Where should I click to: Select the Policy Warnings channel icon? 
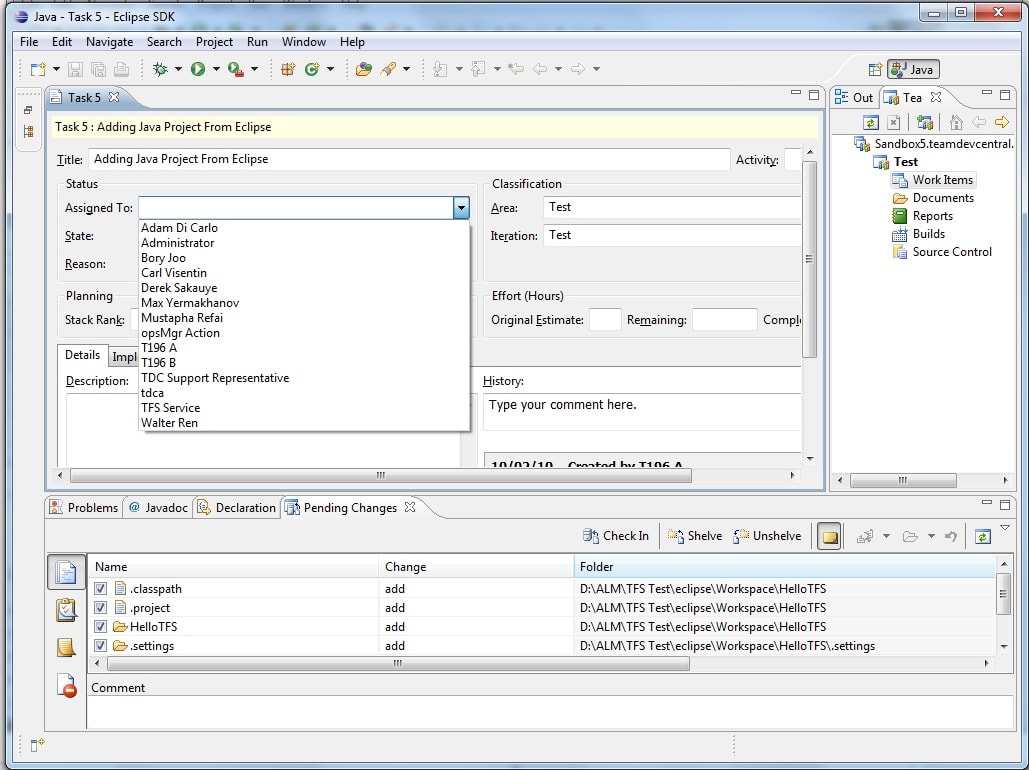(66, 686)
